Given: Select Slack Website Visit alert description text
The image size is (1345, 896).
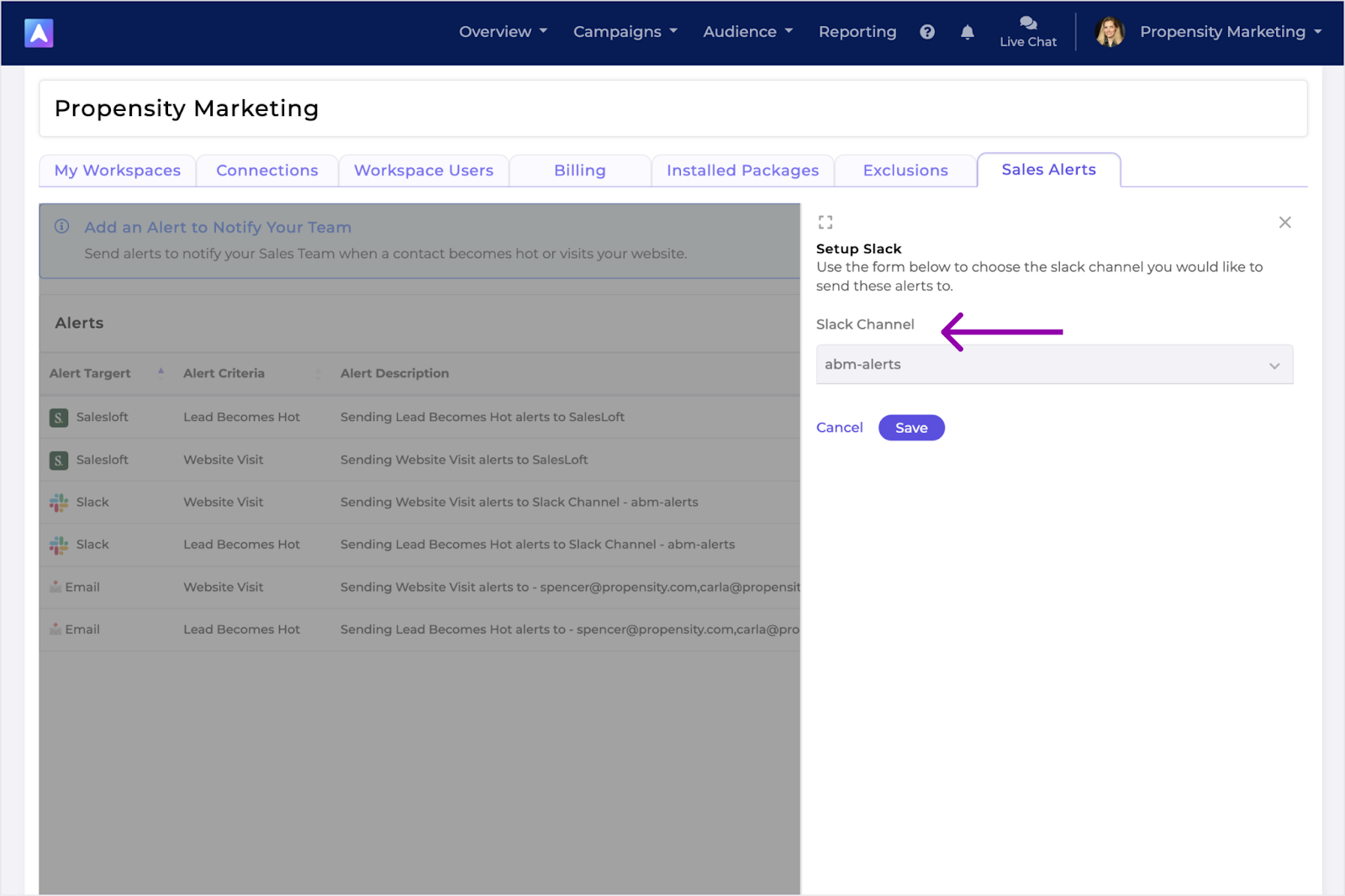Looking at the screenshot, I should [x=519, y=502].
